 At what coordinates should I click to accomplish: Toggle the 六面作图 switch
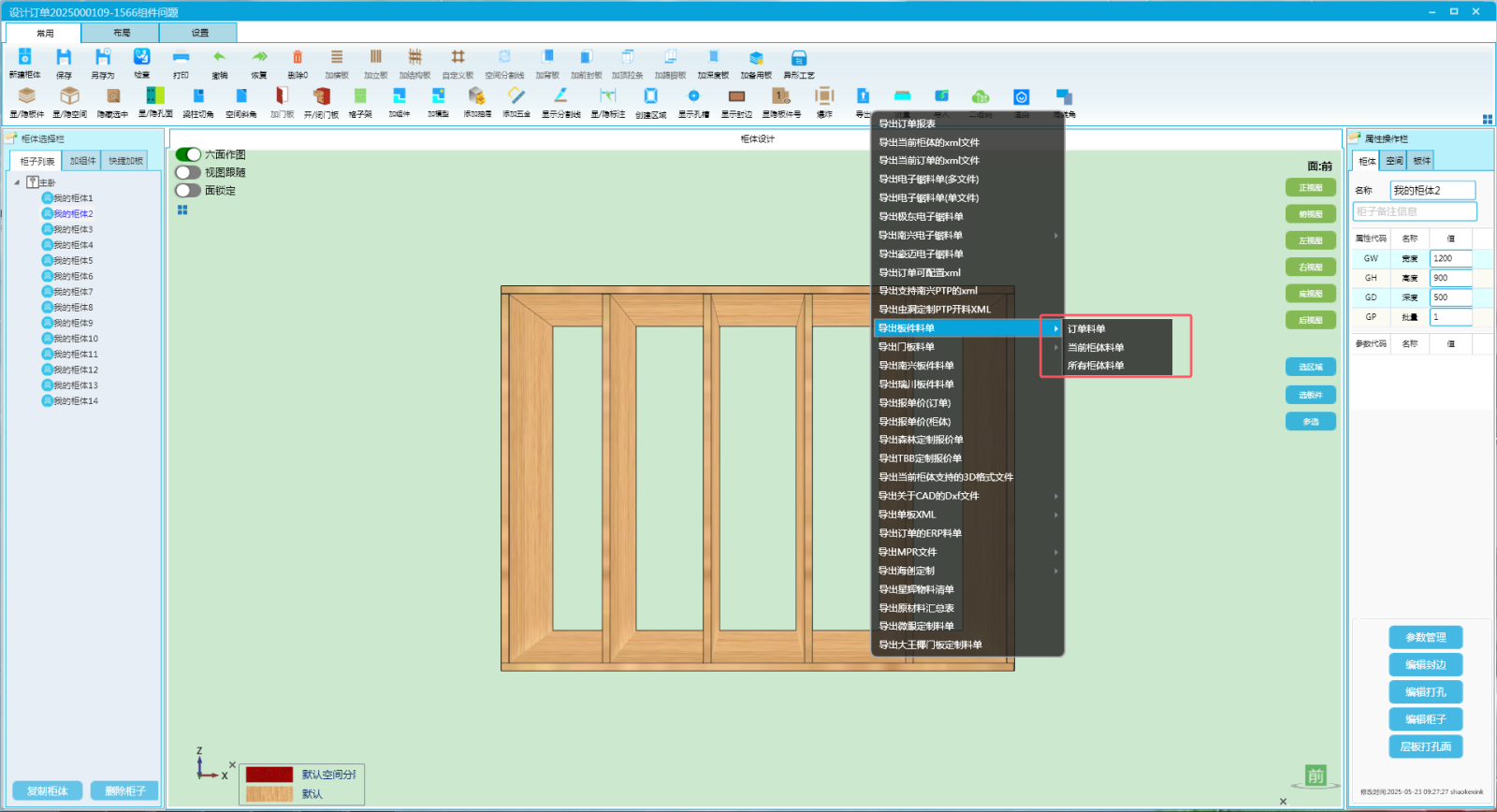tap(188, 154)
